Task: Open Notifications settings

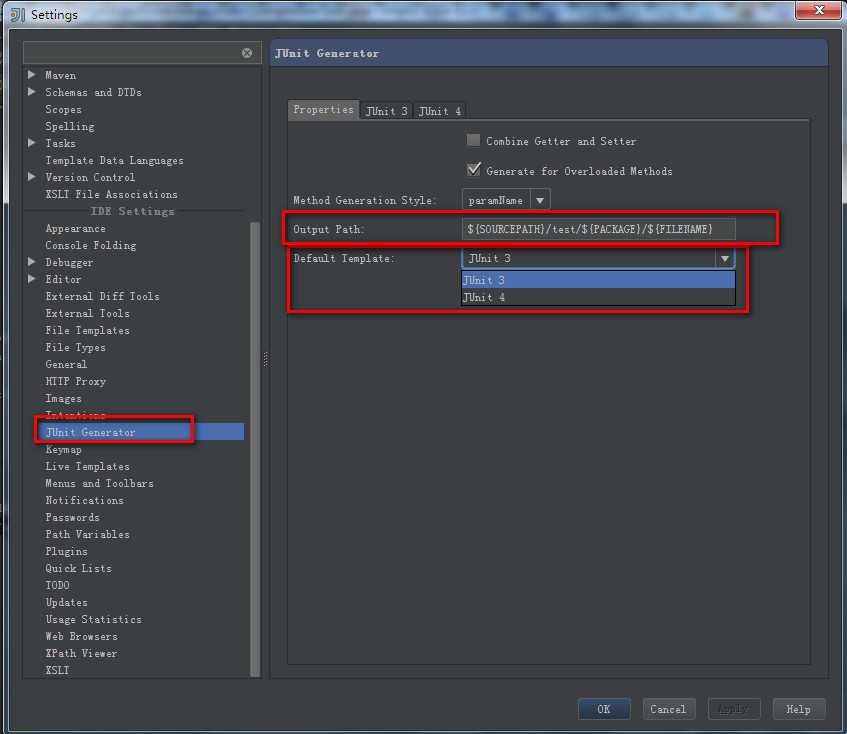Action: (x=85, y=500)
